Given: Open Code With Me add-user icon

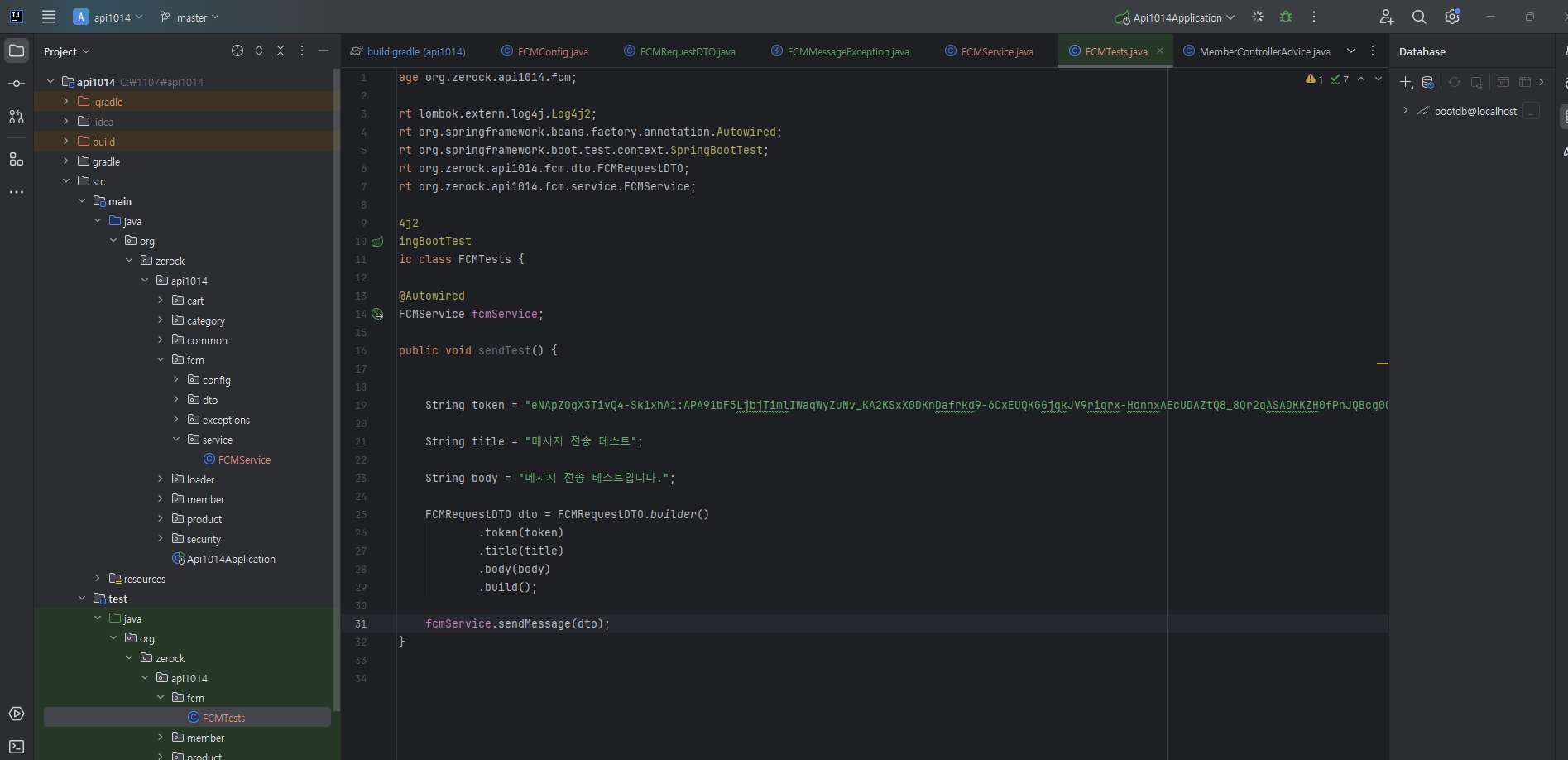Looking at the screenshot, I should (x=1387, y=17).
